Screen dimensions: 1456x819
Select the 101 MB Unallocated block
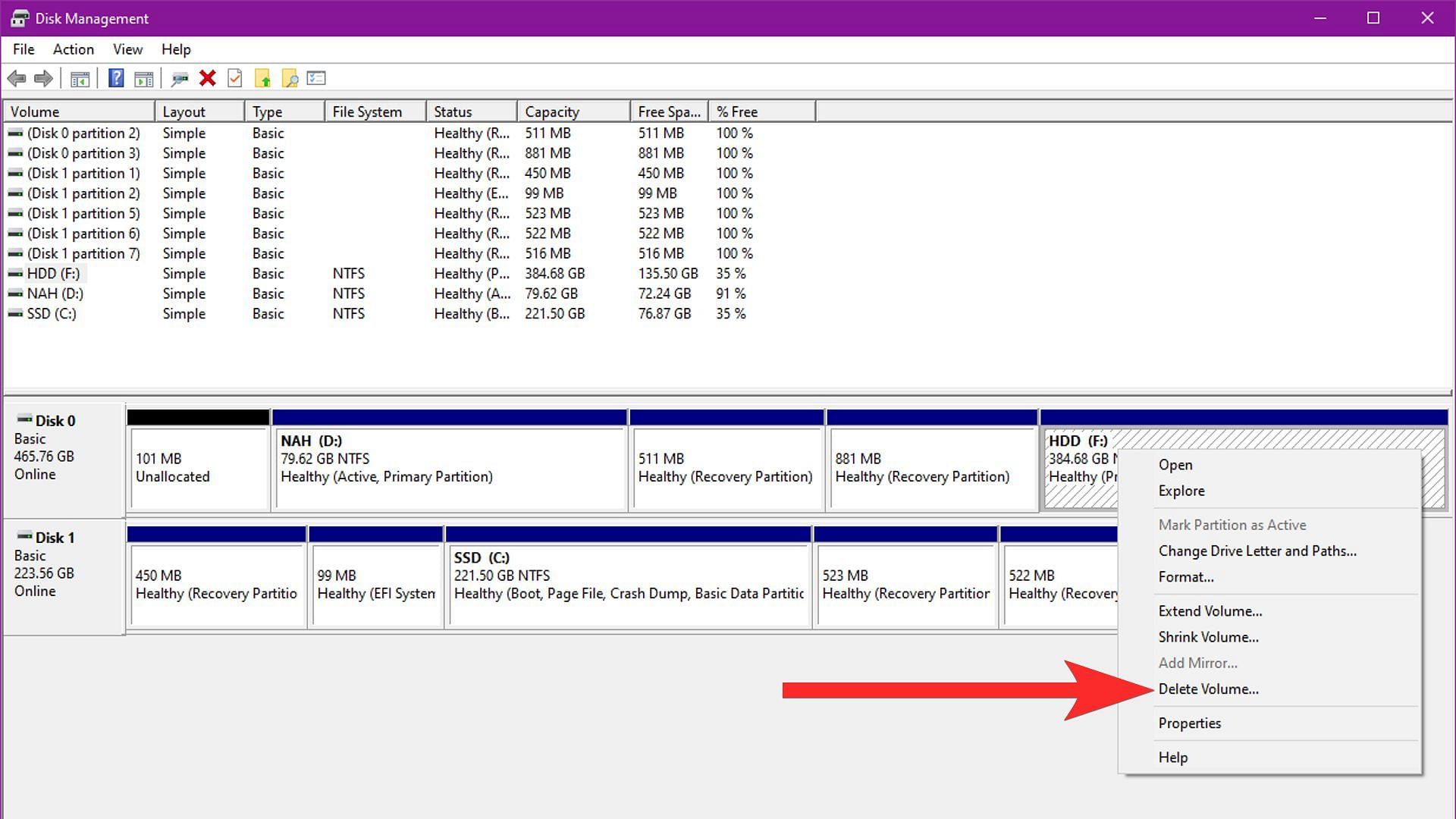pyautogui.click(x=199, y=460)
